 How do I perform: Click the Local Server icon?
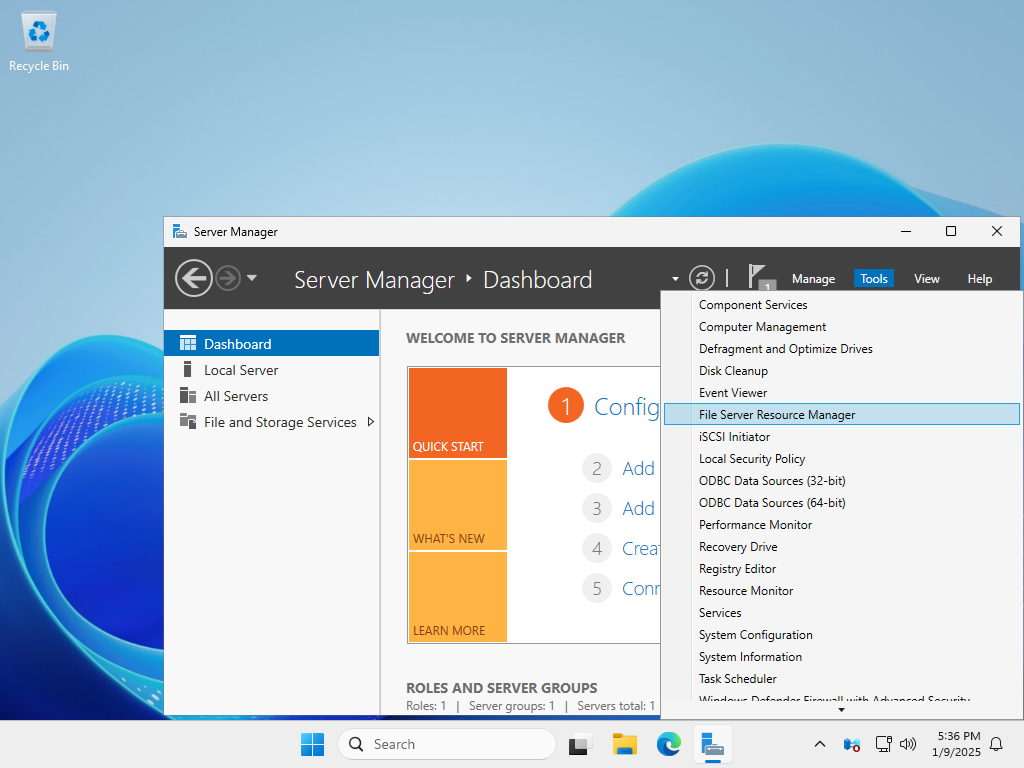187,370
